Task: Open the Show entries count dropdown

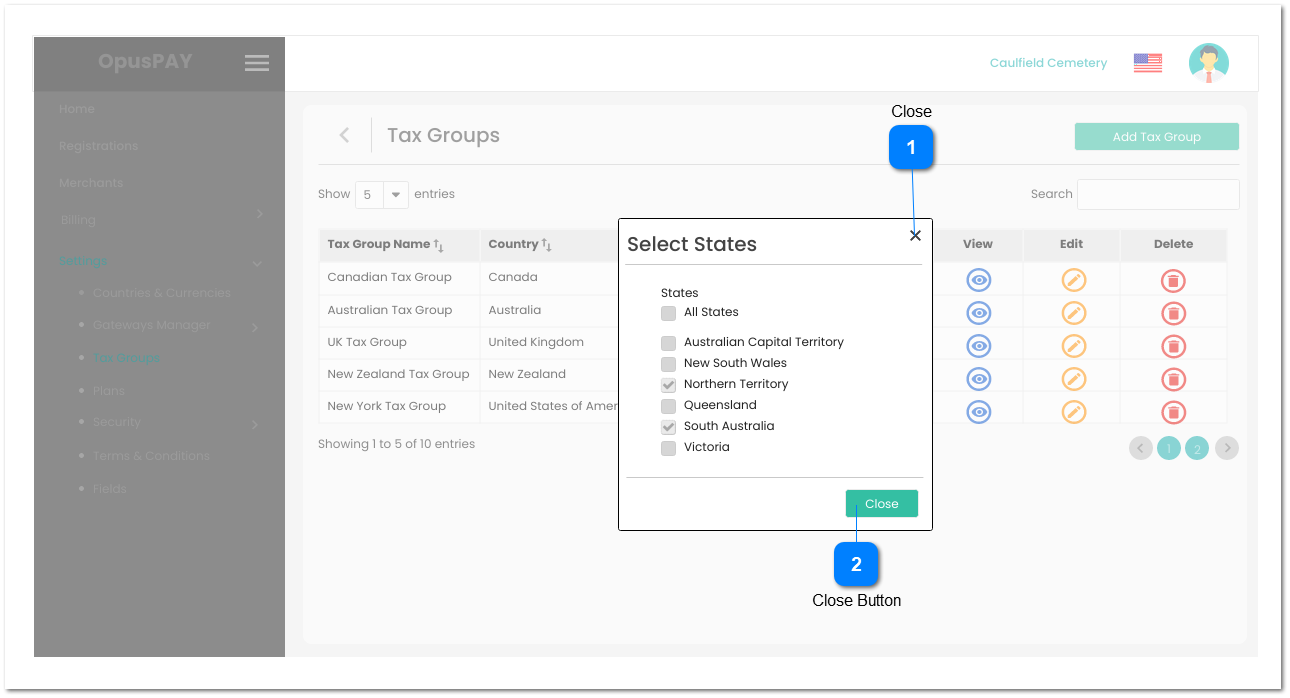Action: coord(382,195)
